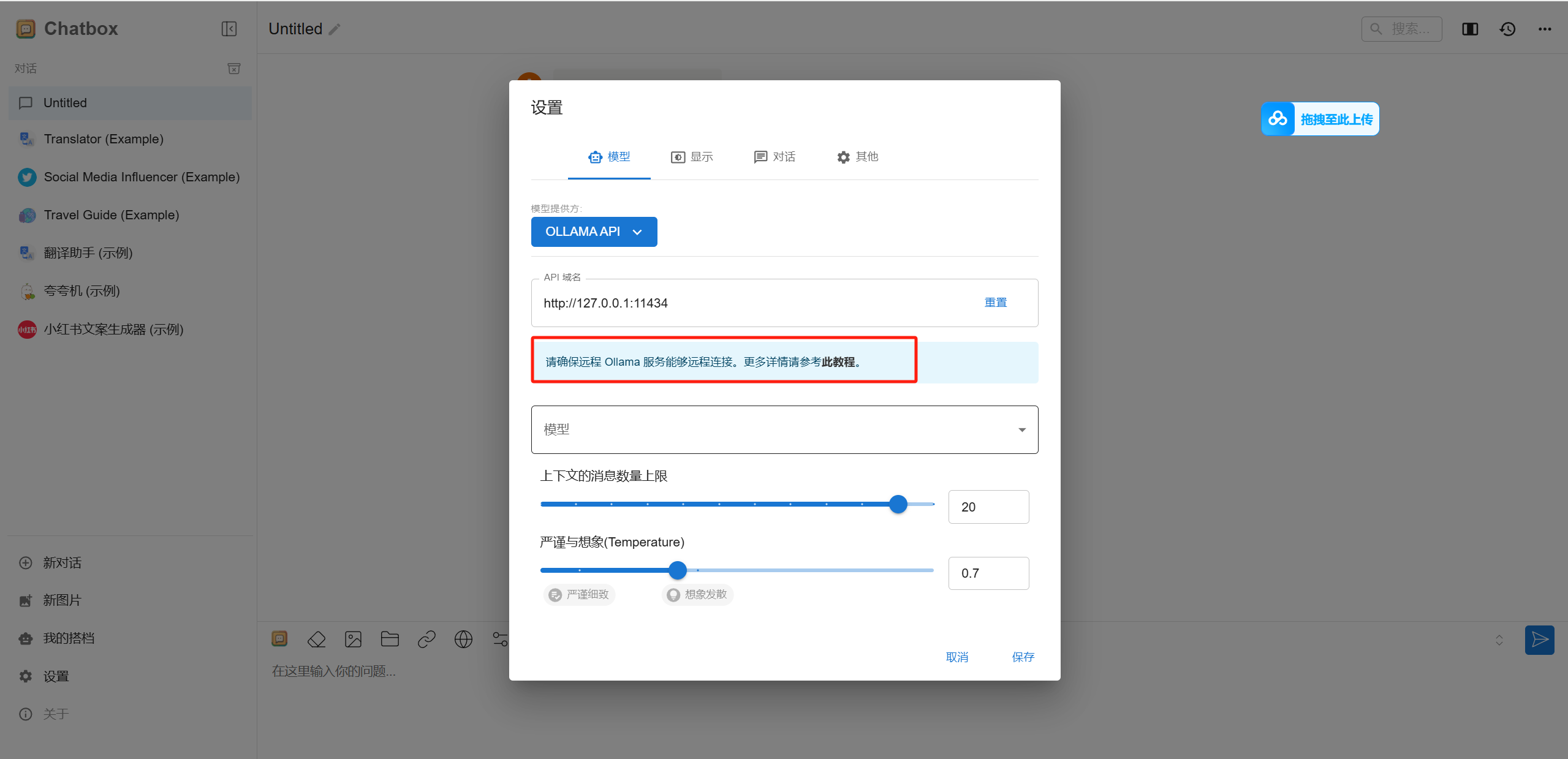Image resolution: width=1568 pixels, height=759 pixels.
Task: Open 设置 in the sidebar
Action: click(x=130, y=676)
